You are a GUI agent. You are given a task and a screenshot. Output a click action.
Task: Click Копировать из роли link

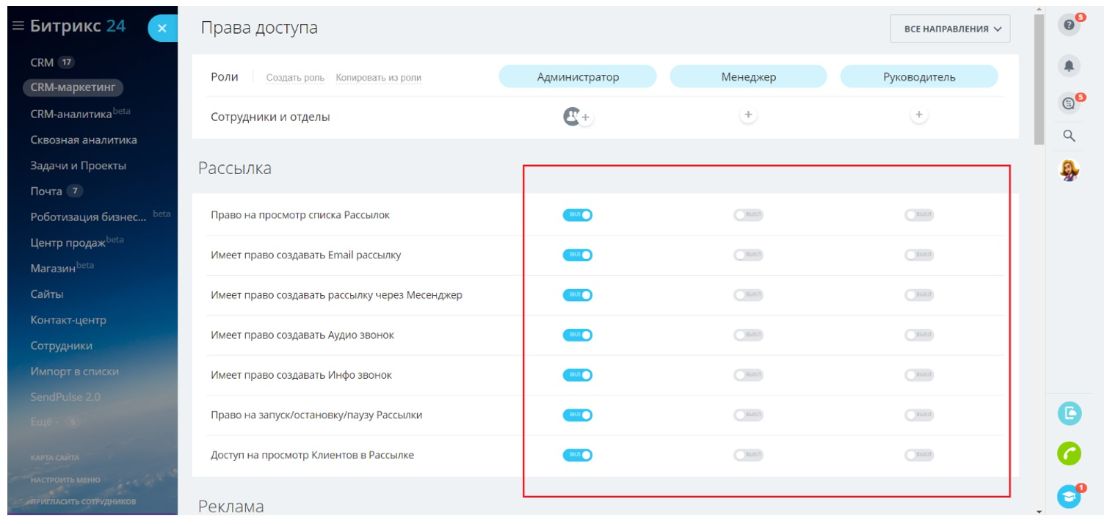pyautogui.click(x=378, y=78)
